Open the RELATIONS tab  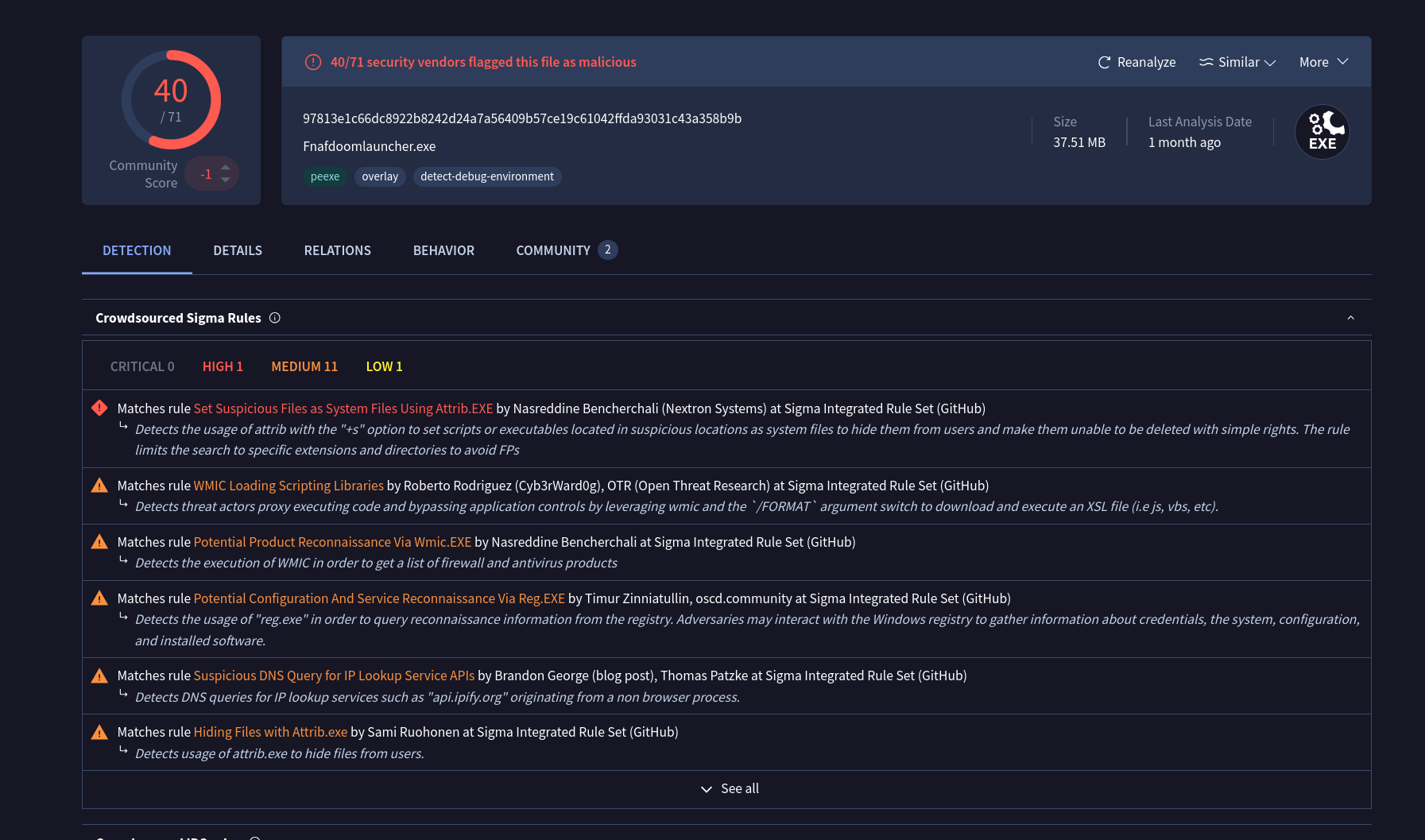(338, 250)
